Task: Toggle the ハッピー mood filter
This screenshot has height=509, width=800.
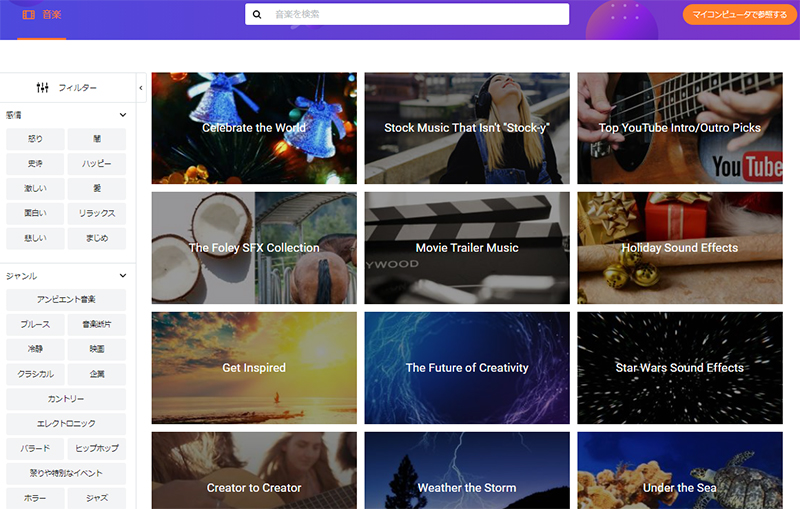Action: [x=97, y=164]
